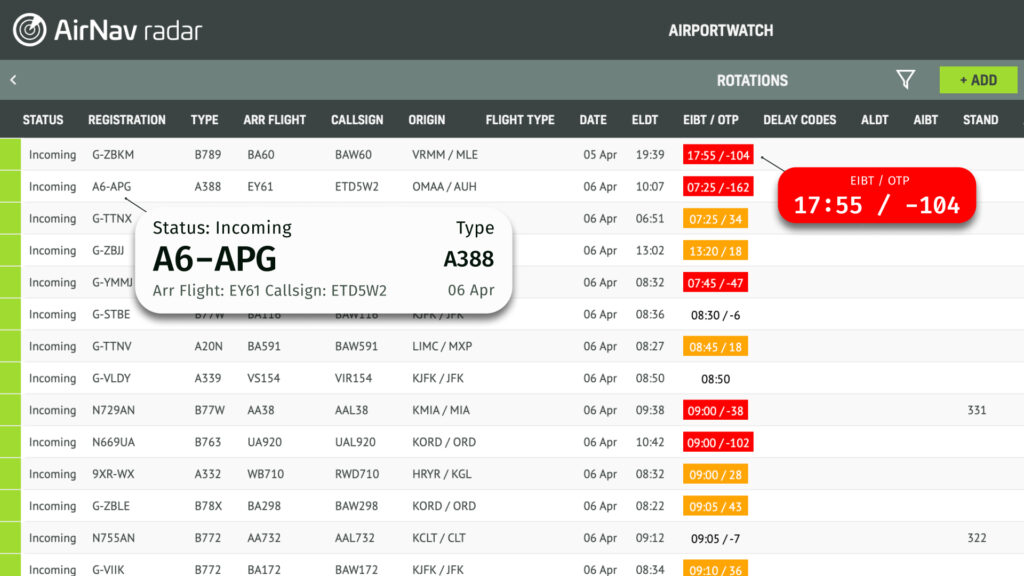Select registration A6-APG in the table
Viewport: 1024px width, 576px height.
111,187
